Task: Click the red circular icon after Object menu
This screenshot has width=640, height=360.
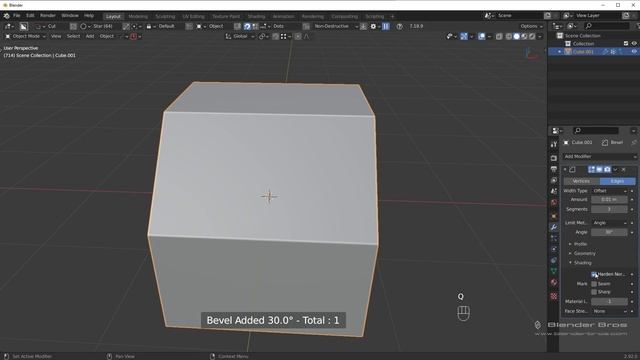Action: [x=133, y=36]
